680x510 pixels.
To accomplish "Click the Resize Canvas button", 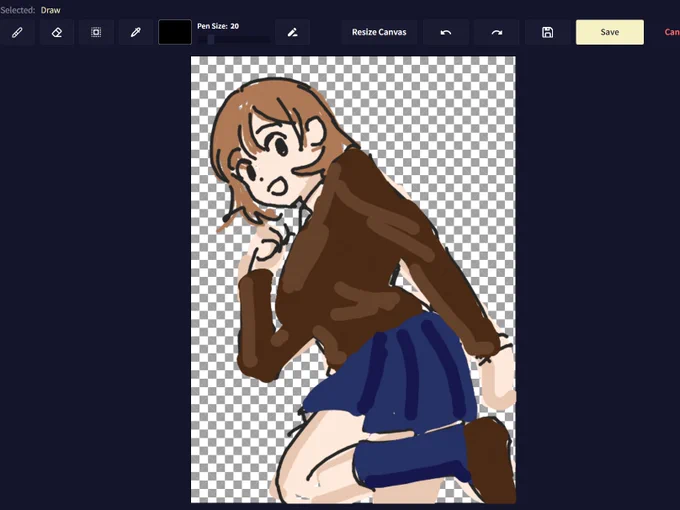I will click(379, 32).
